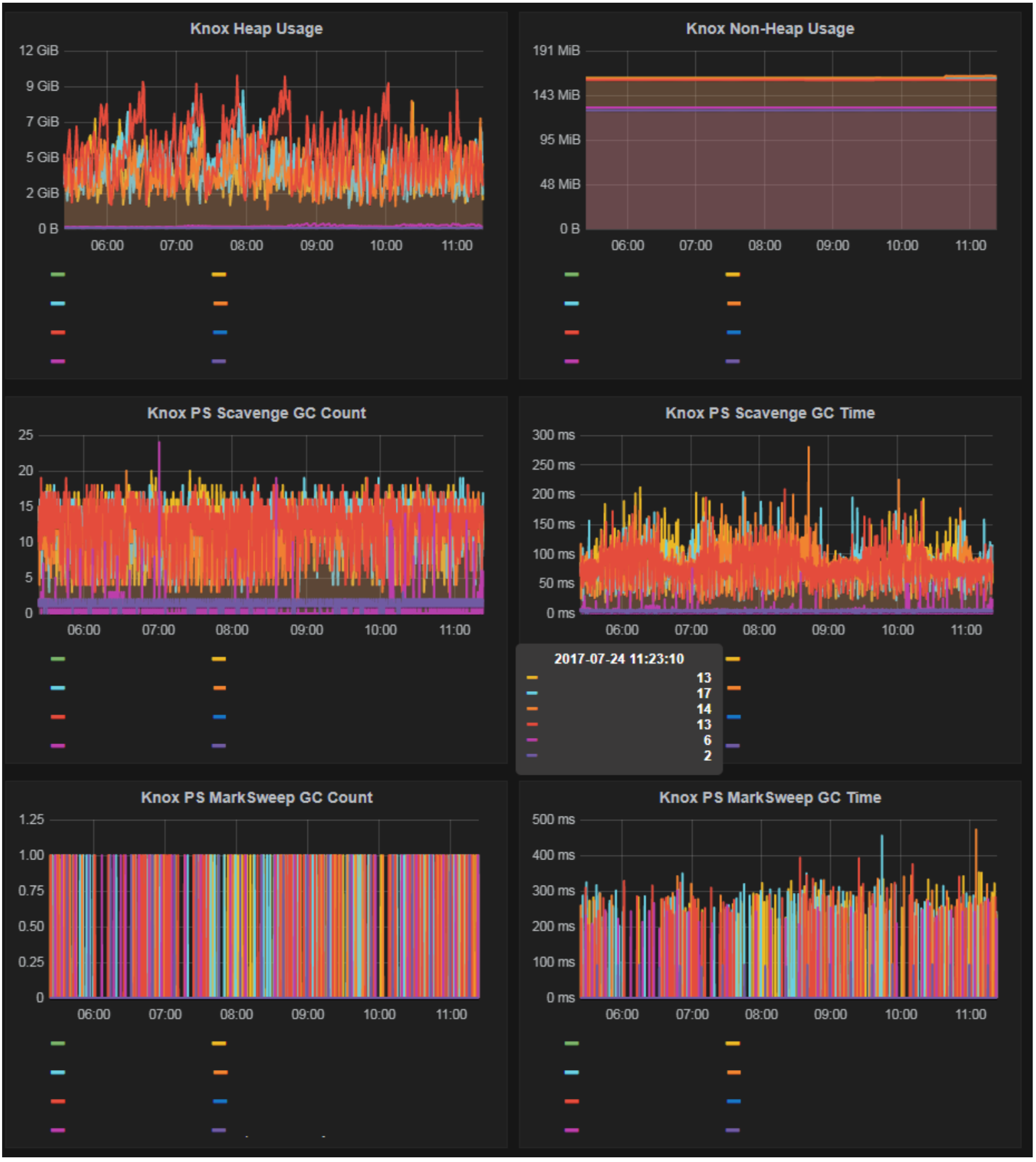This screenshot has width=1036, height=1162.
Task: Open the Knox Heap Usage panel title menu
Action: click(256, 29)
